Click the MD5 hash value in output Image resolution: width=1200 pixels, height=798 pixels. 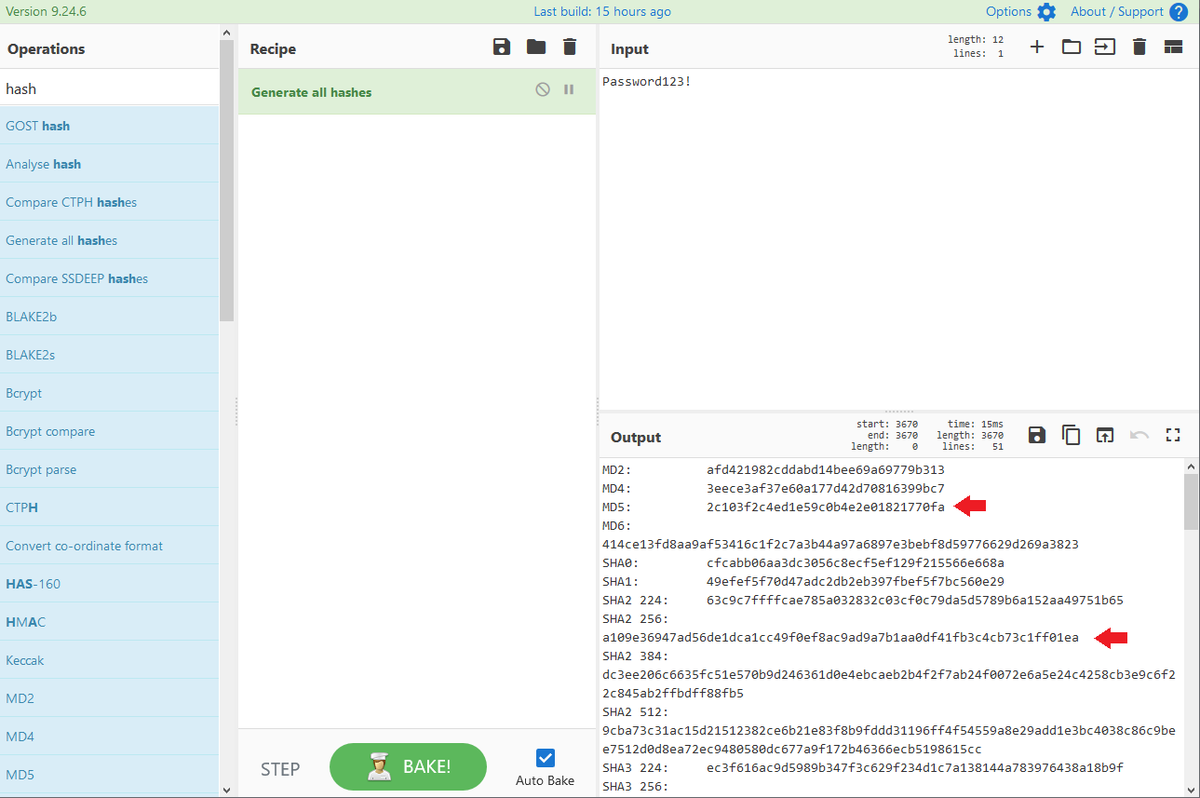click(x=825, y=507)
